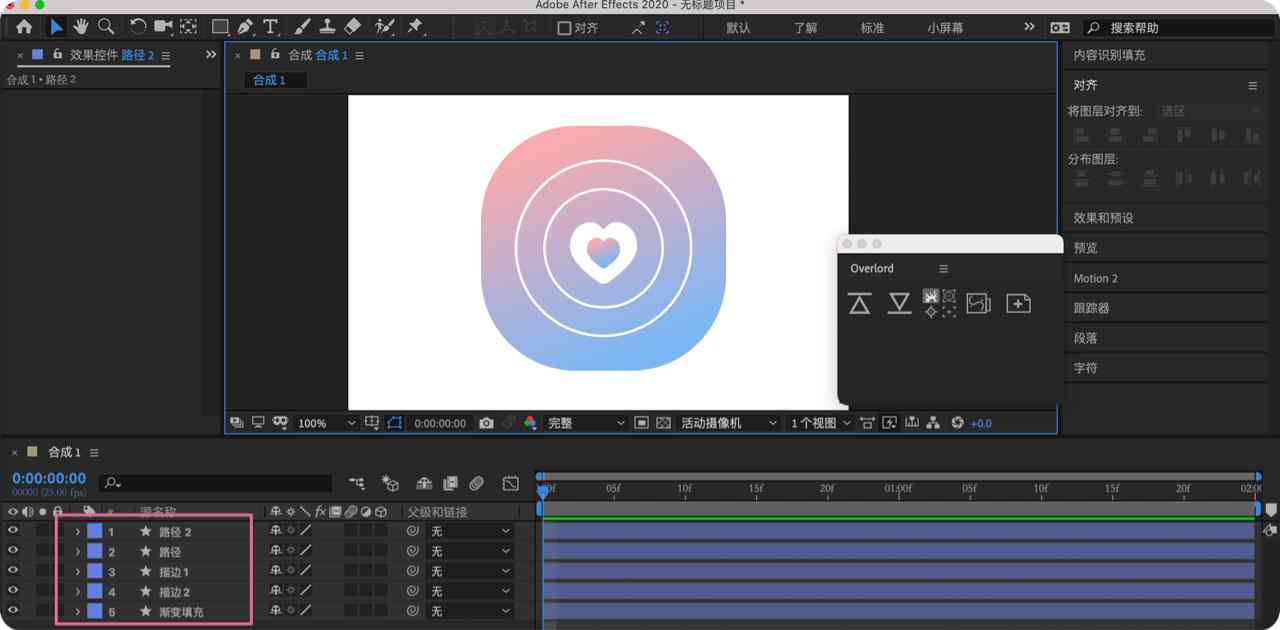Screen dimensions: 1280x630
Task: Click the Home icon in the toolbar
Action: pos(25,27)
